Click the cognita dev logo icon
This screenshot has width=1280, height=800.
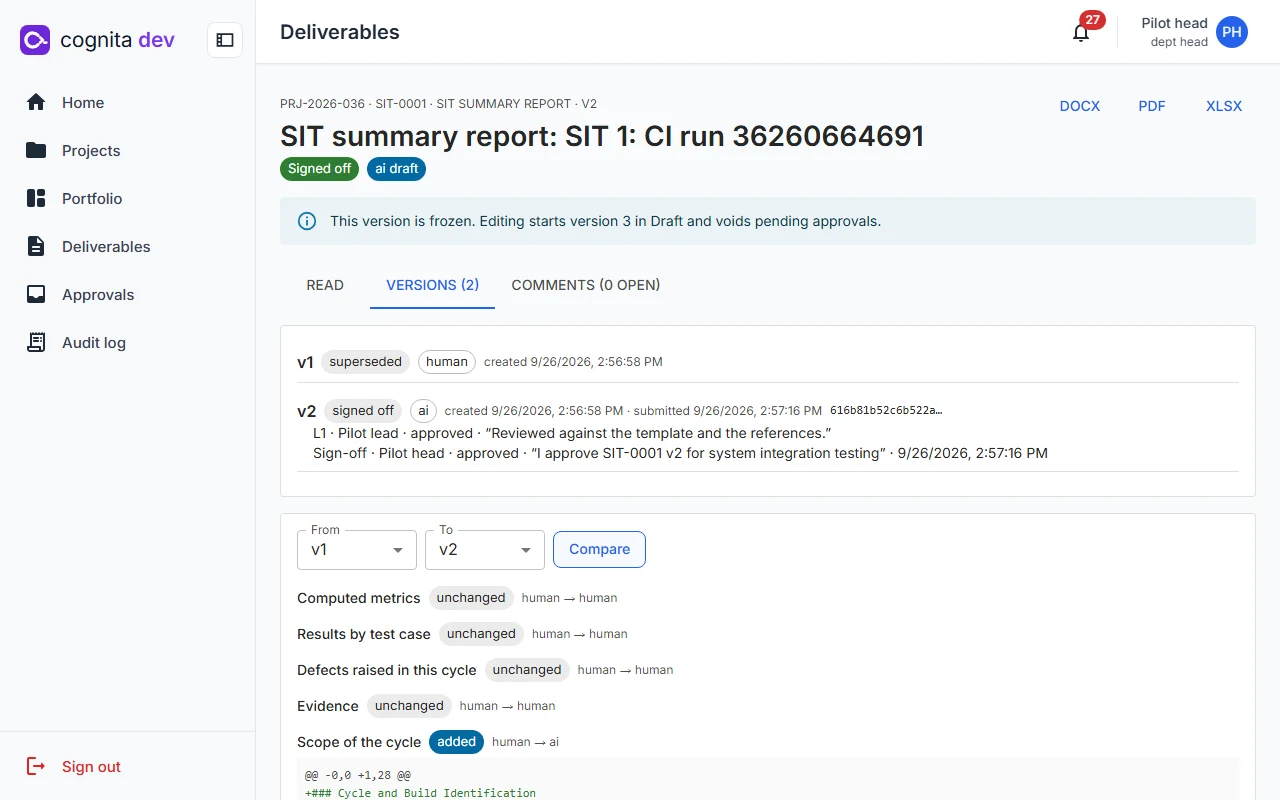coord(35,40)
